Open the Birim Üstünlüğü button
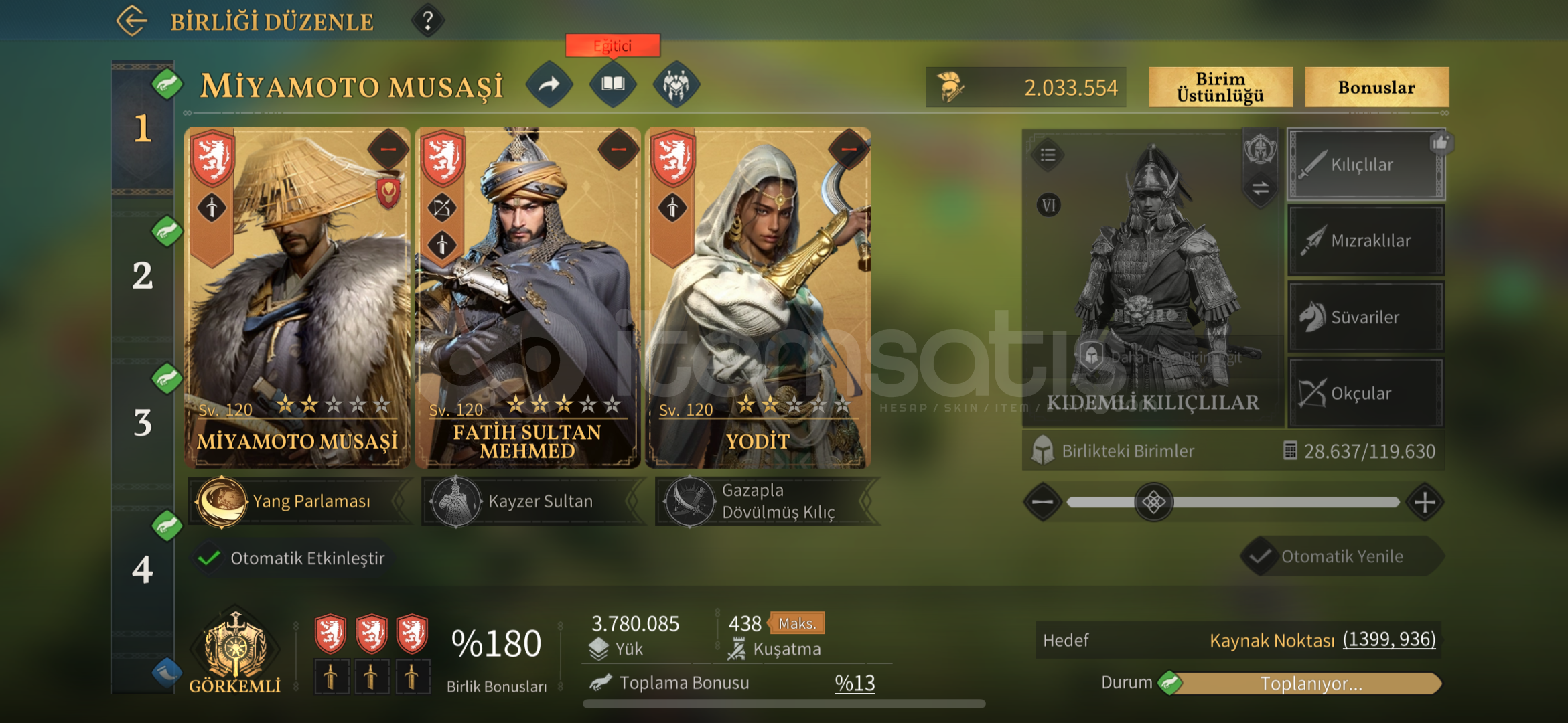The image size is (1568, 723). pyautogui.click(x=1220, y=87)
